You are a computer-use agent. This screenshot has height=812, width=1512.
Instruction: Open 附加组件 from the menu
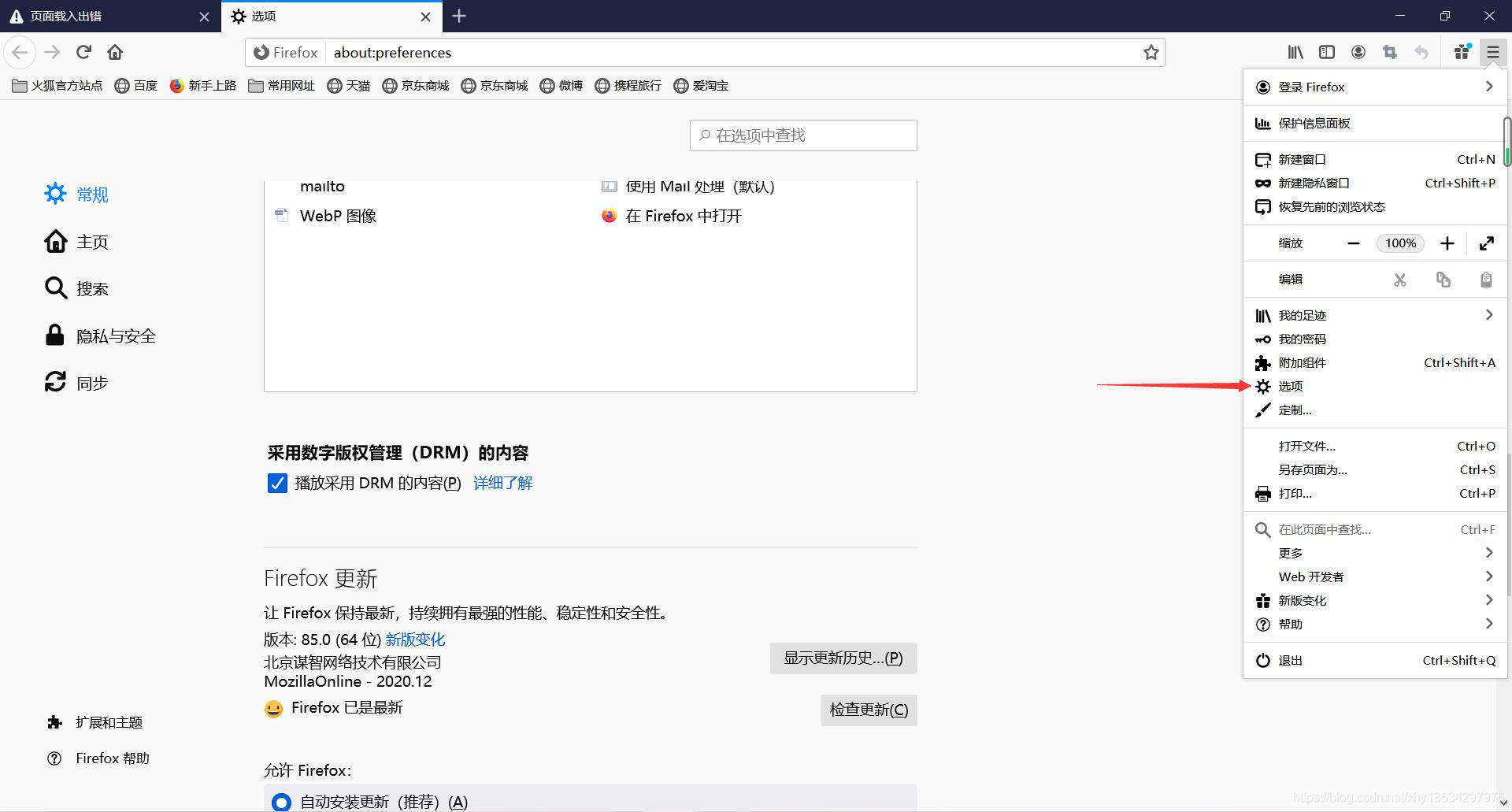pyautogui.click(x=1374, y=362)
